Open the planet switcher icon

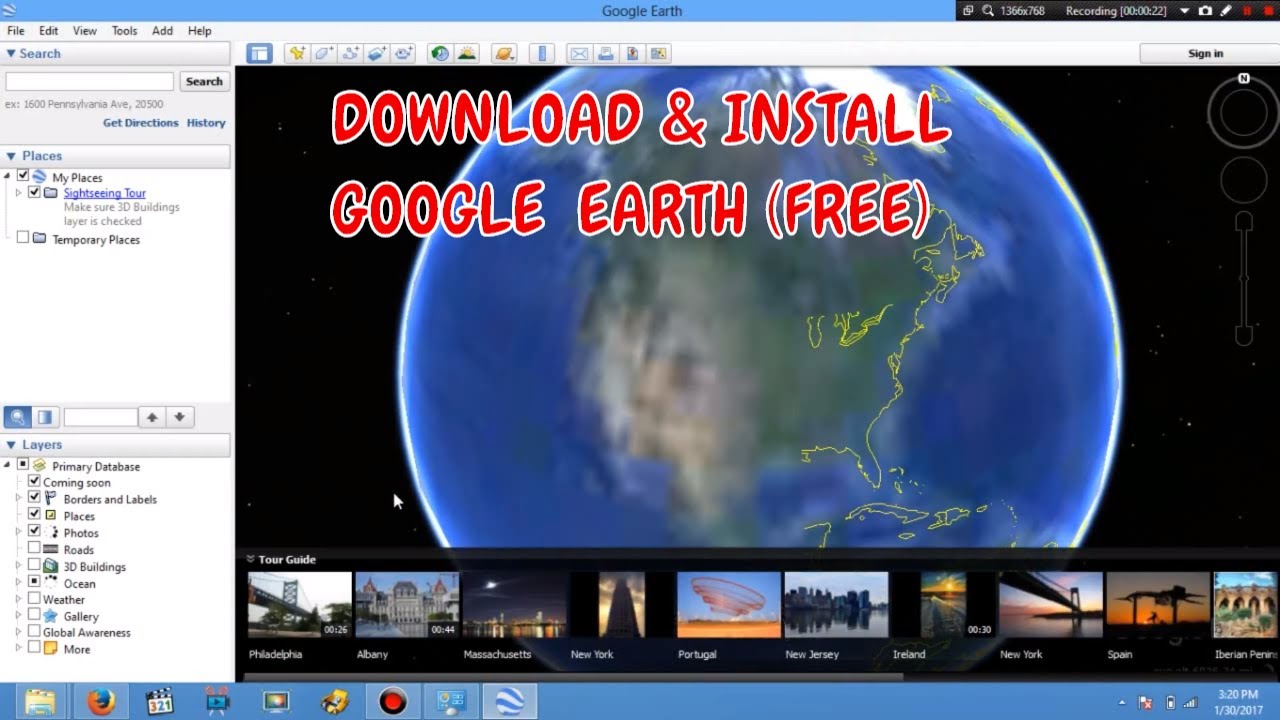point(505,54)
